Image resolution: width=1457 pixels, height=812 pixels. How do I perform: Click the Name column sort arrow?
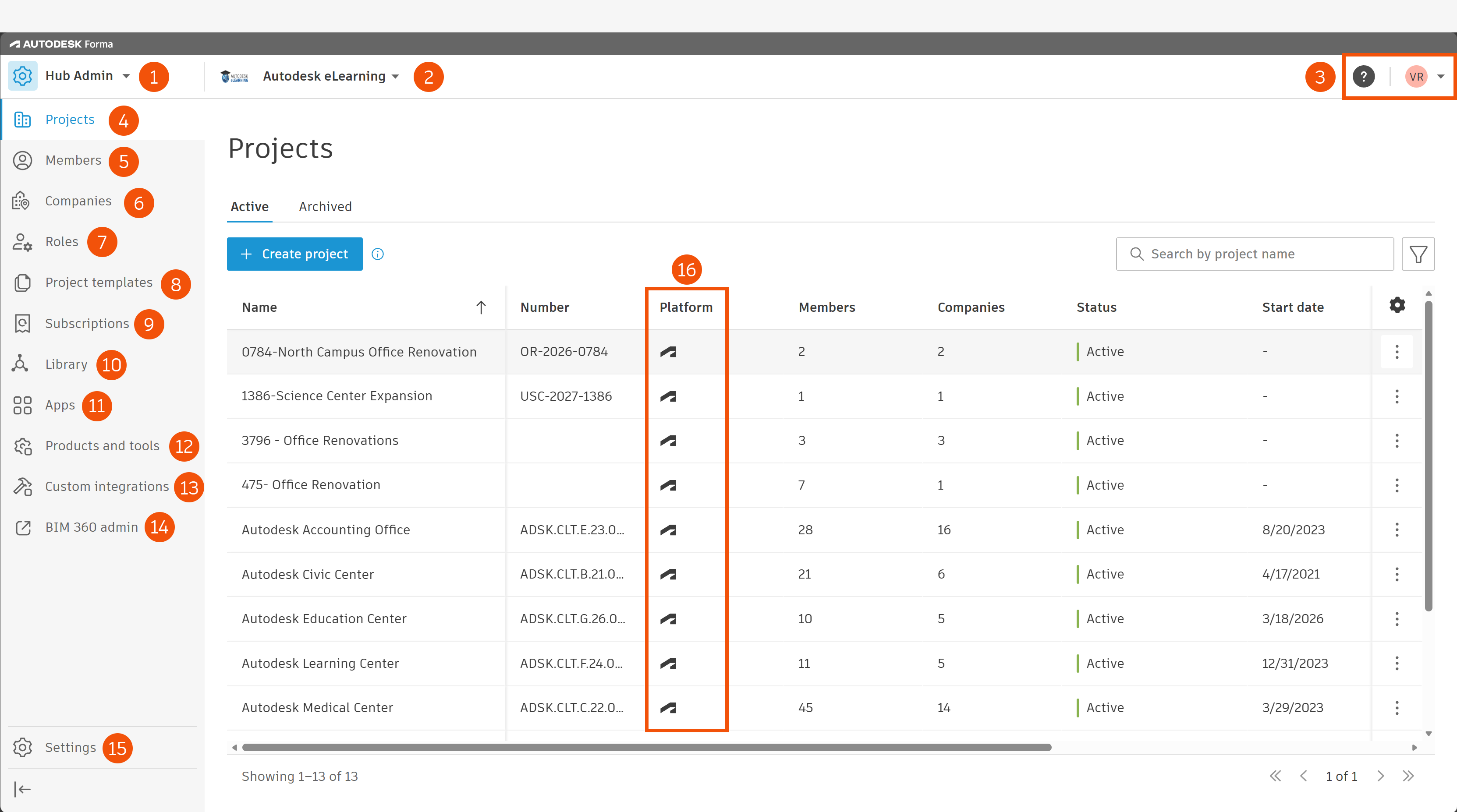pyautogui.click(x=481, y=307)
